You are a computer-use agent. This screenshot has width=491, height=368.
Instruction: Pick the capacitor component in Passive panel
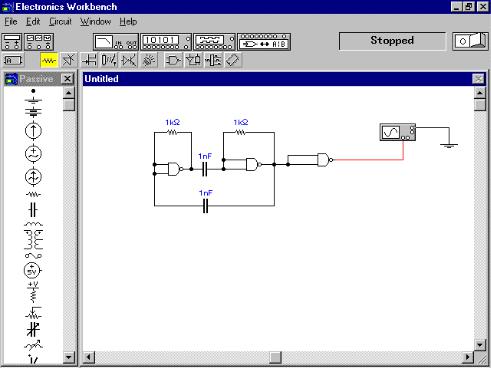(33, 210)
